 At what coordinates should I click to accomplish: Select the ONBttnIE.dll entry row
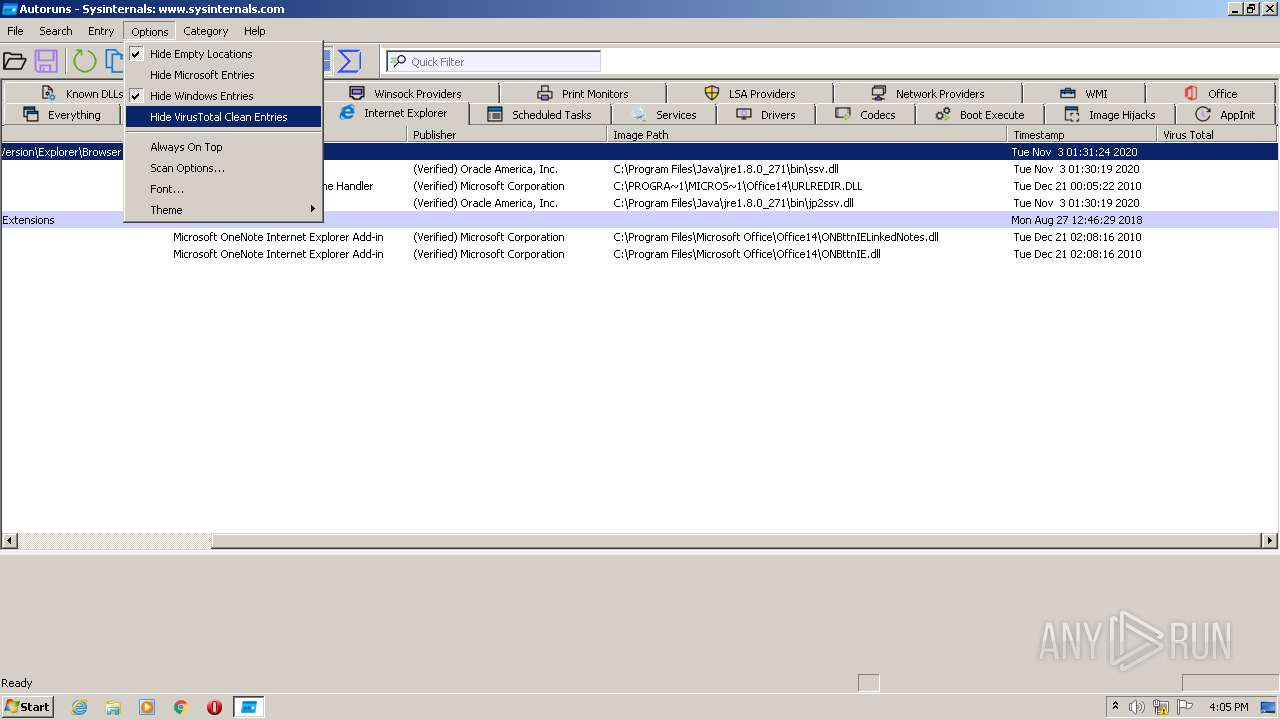639,254
